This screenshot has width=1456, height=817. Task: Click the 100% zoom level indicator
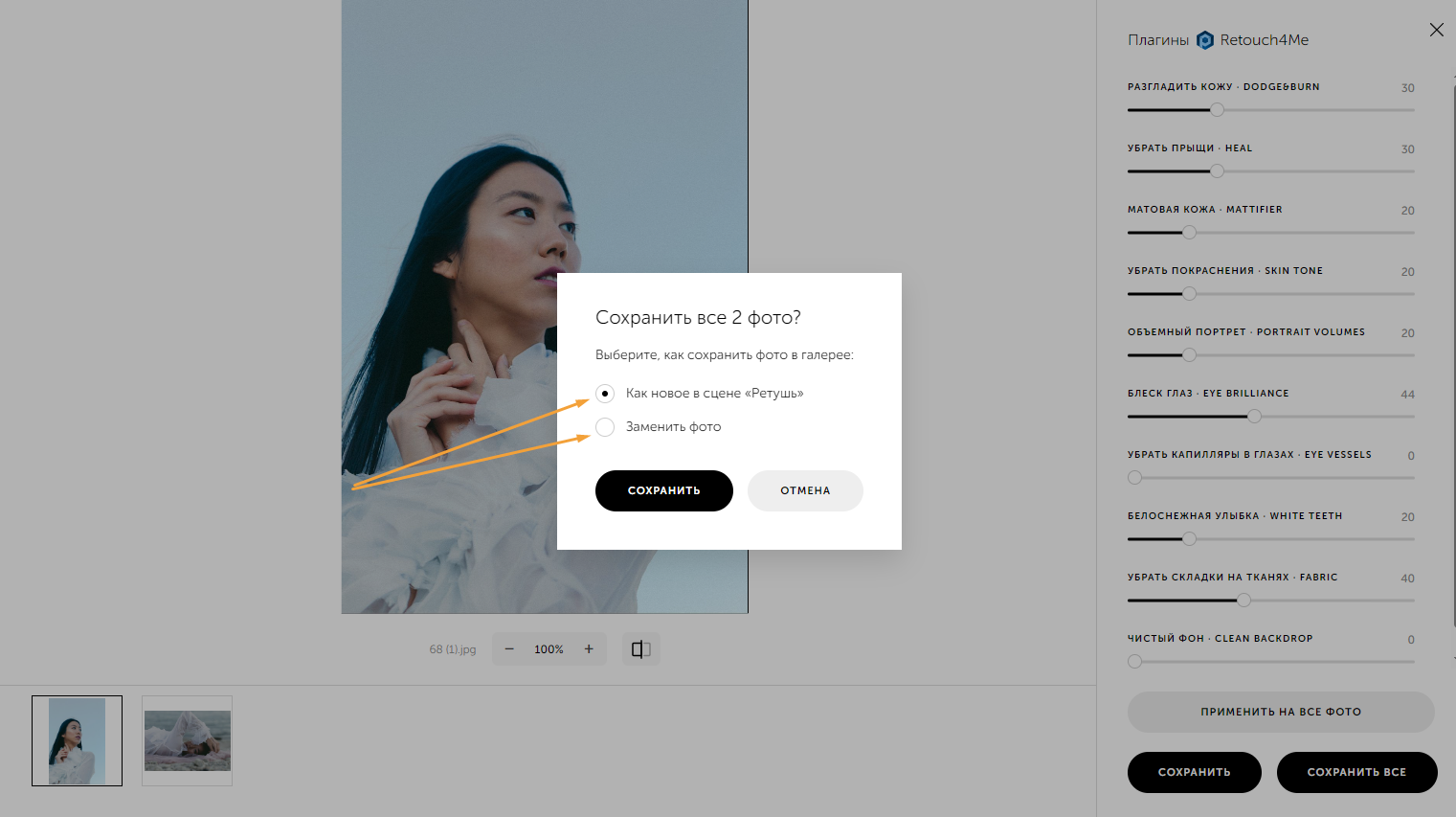549,649
